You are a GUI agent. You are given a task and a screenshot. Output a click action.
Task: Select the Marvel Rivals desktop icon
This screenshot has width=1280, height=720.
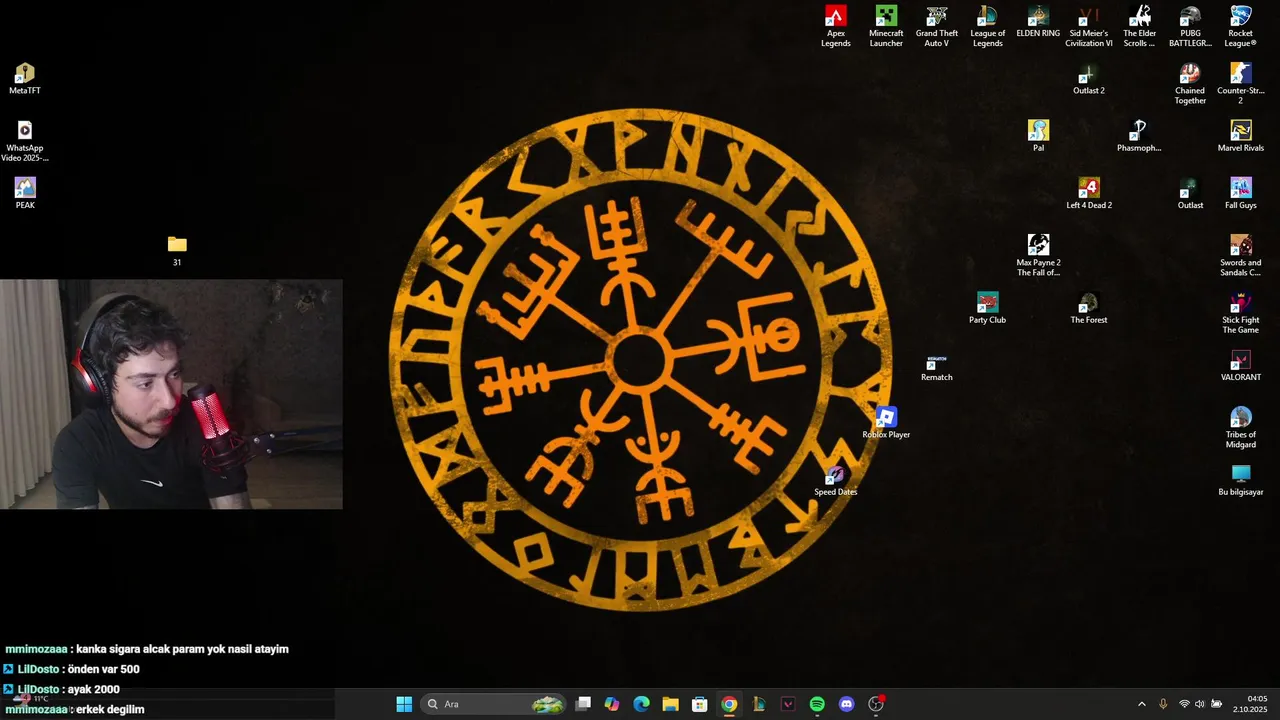point(1241,137)
